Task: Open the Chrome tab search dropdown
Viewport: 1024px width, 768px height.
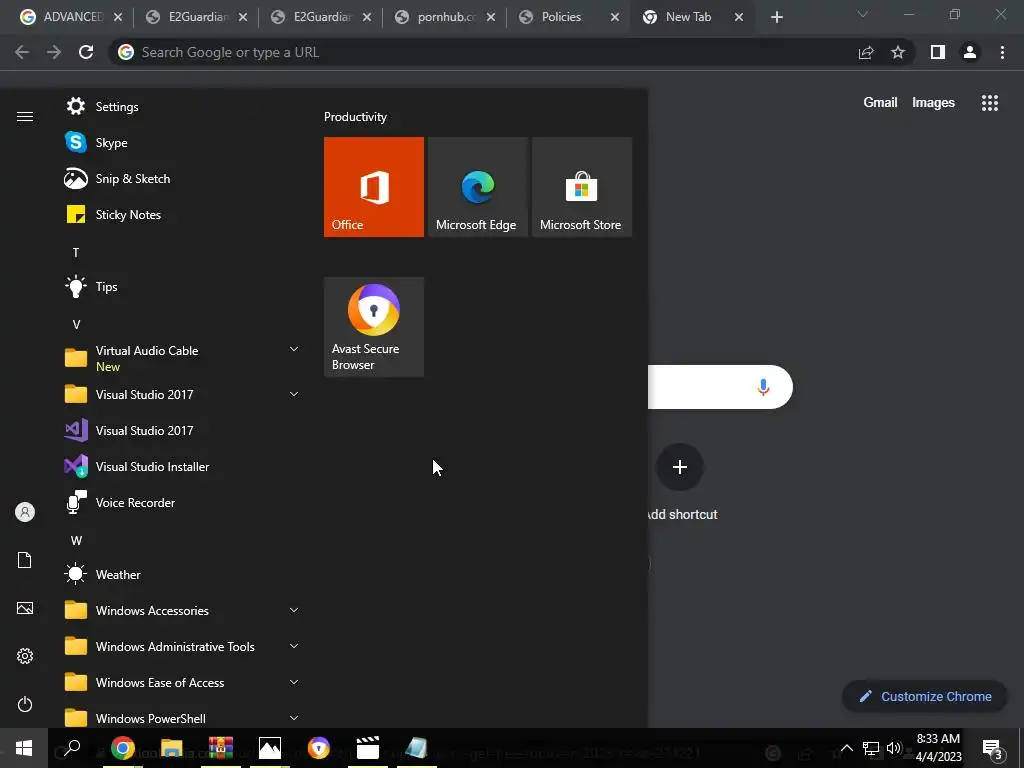Action: (x=863, y=14)
